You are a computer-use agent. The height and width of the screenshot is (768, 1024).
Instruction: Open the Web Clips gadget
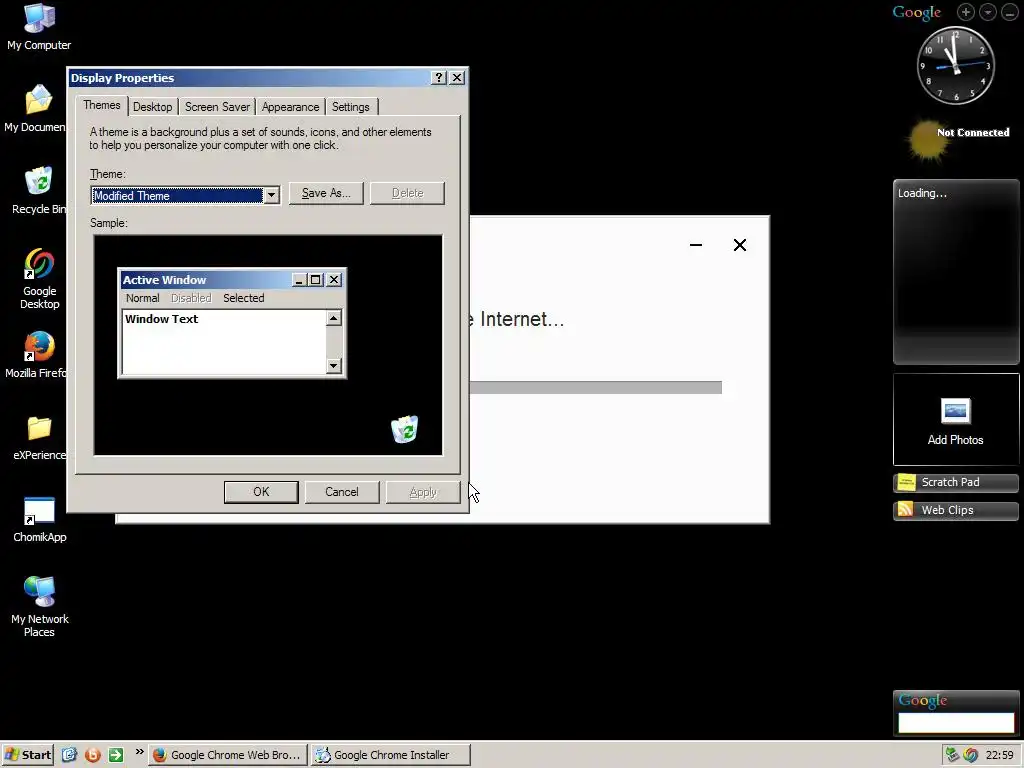(x=955, y=510)
